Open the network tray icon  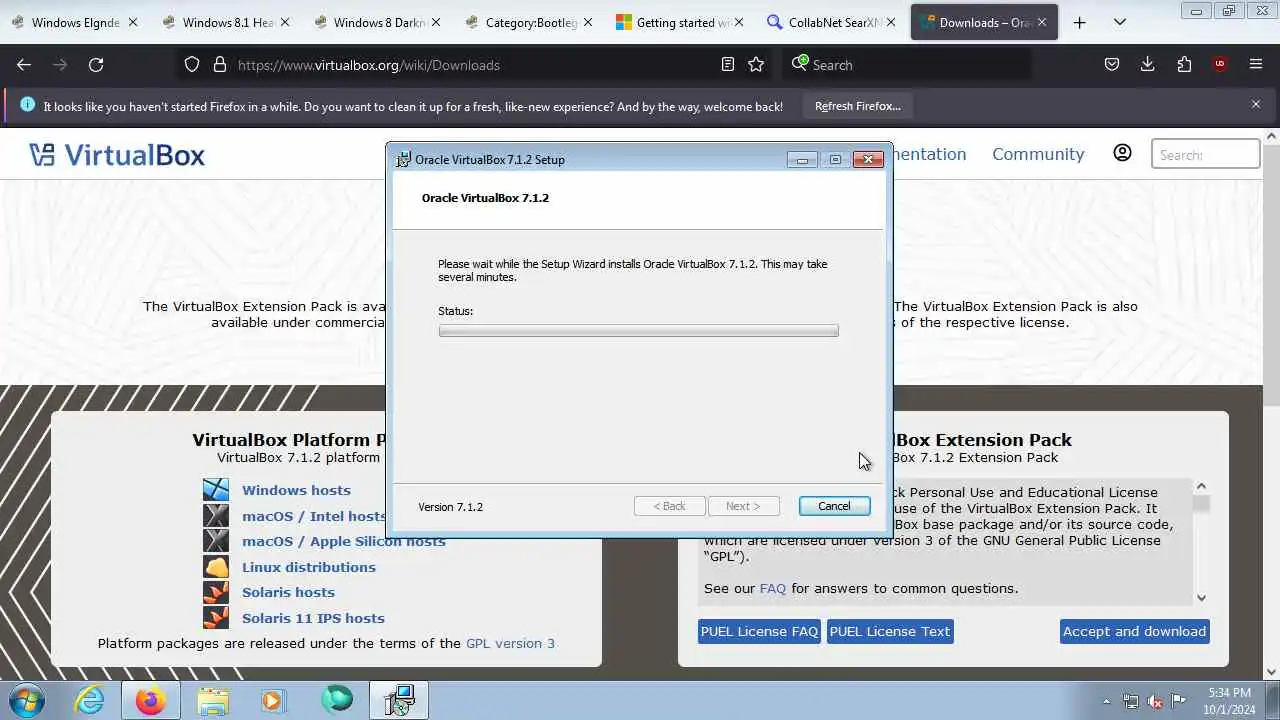tap(1130, 701)
